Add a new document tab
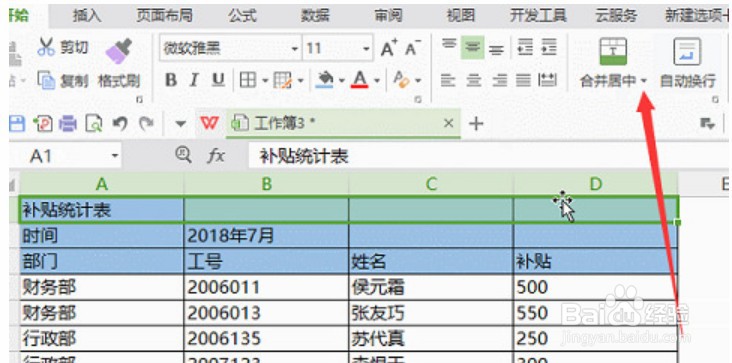Image resolution: width=732 pixels, height=363 pixels. (x=476, y=124)
